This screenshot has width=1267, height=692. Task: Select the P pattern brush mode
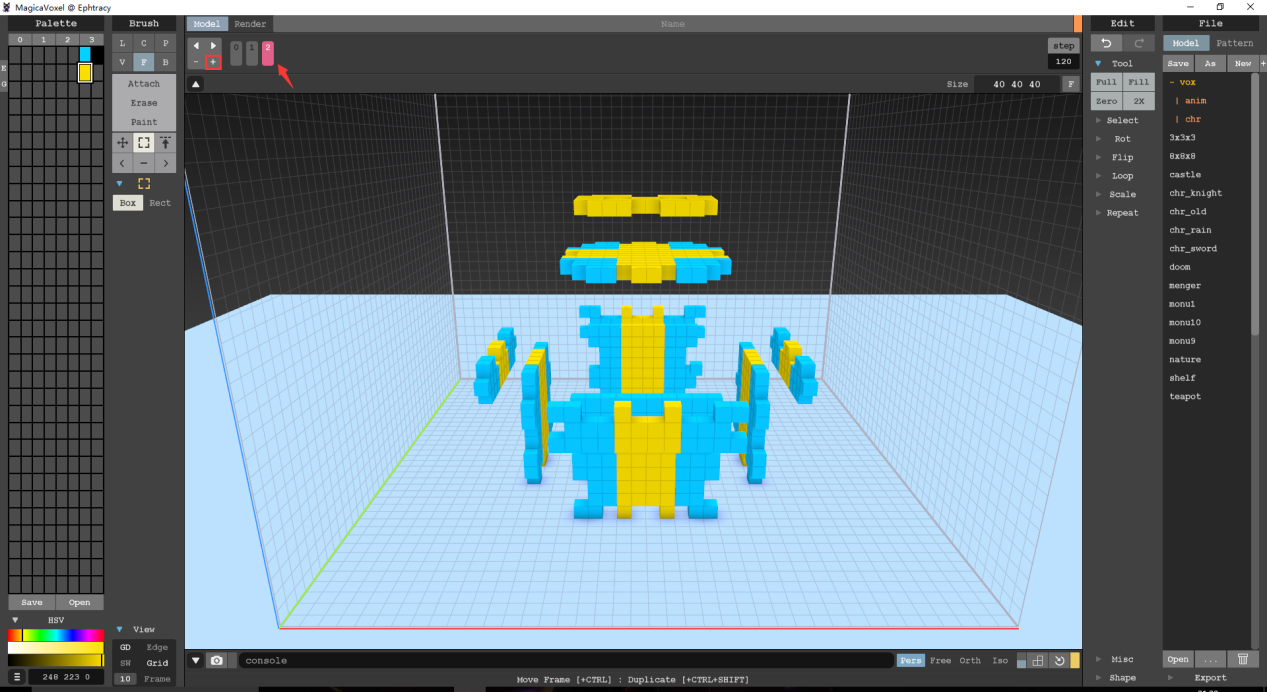click(x=166, y=43)
